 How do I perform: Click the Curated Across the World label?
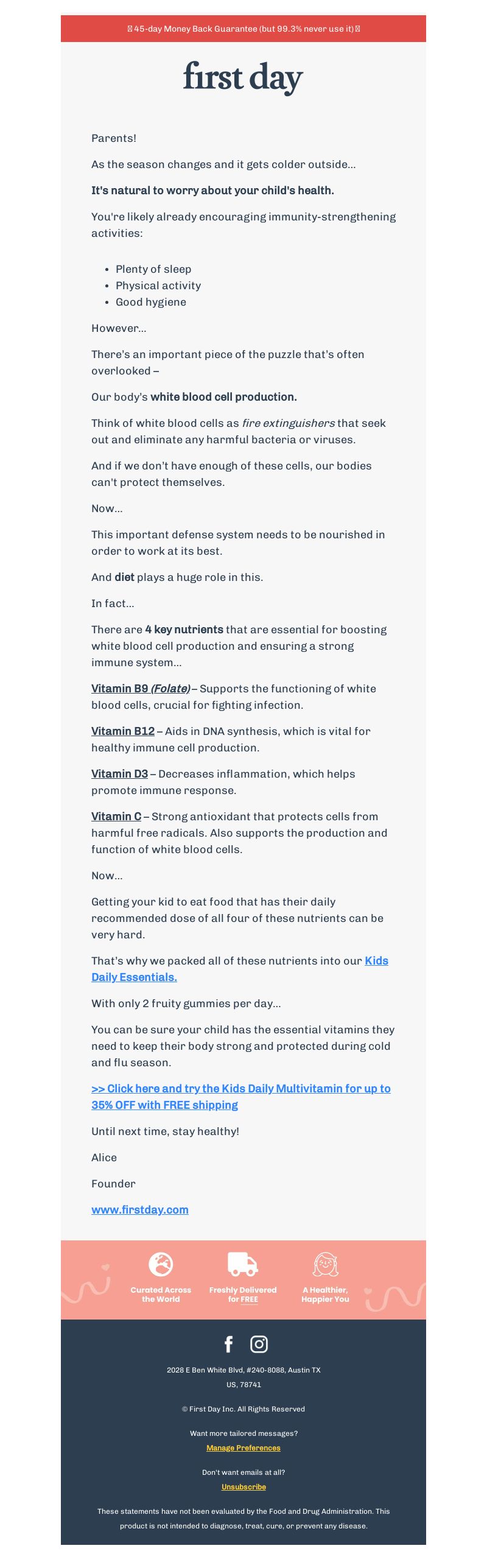coord(161,1295)
